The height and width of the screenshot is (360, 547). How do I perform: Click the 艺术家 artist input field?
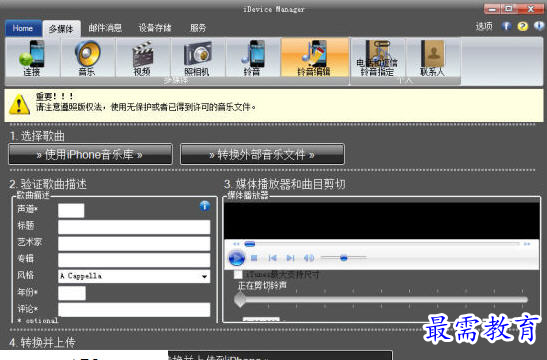134,243
